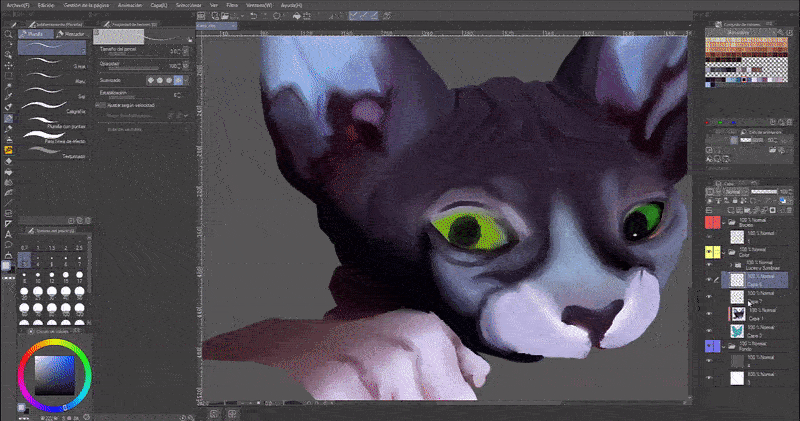
Task: Open Clip Studio launcher icon in the command bar
Action: (x=201, y=16)
